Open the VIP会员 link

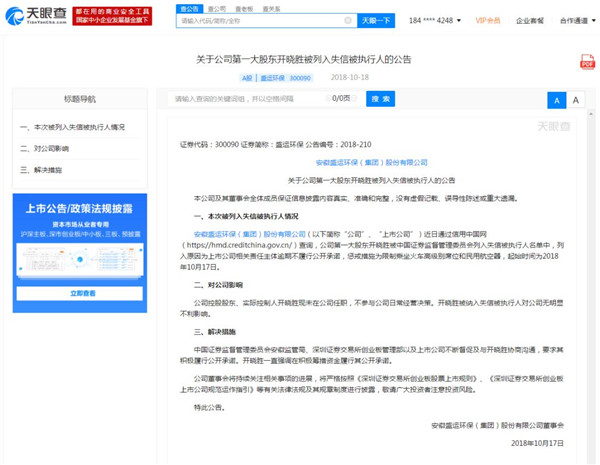(x=489, y=20)
